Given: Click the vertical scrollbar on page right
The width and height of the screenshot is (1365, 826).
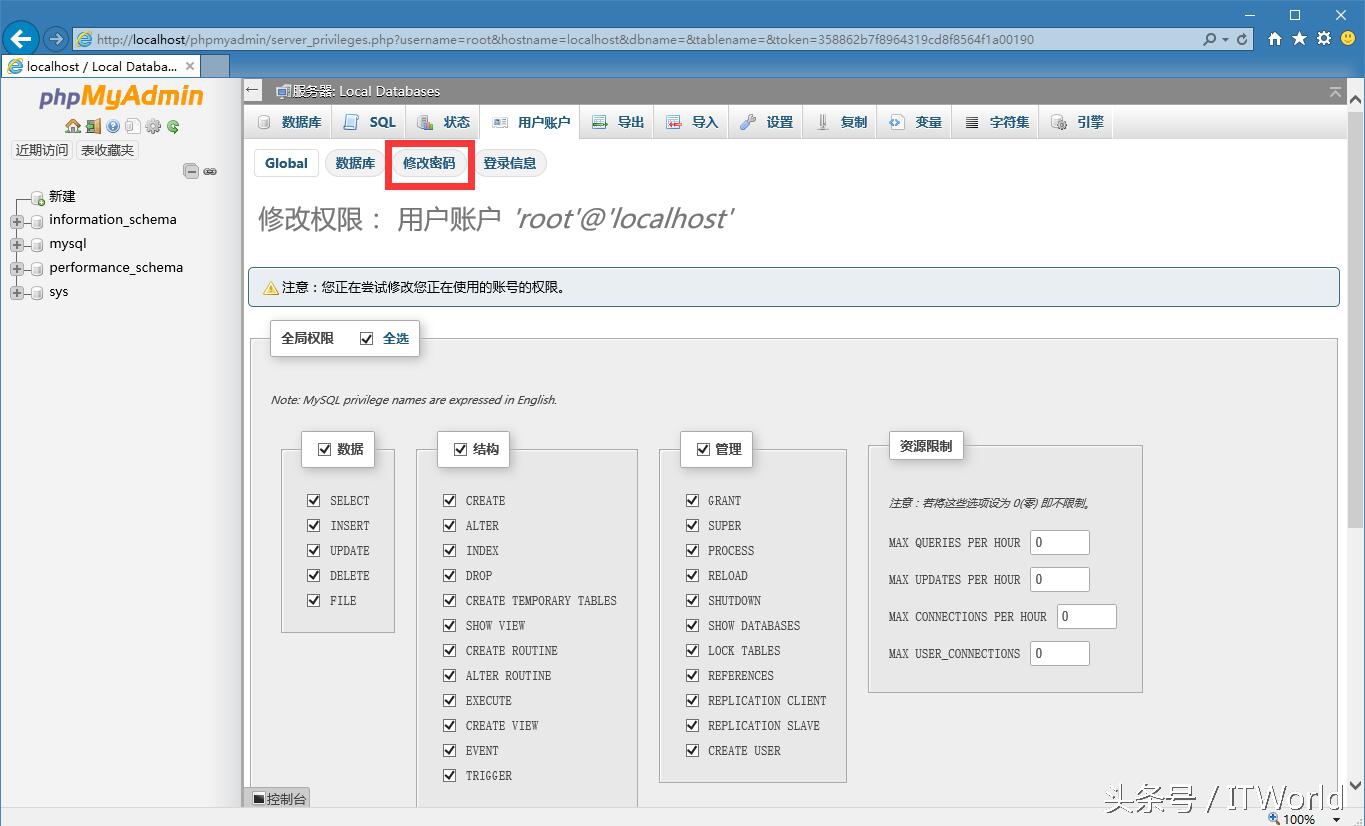Looking at the screenshot, I should pos(1355,400).
